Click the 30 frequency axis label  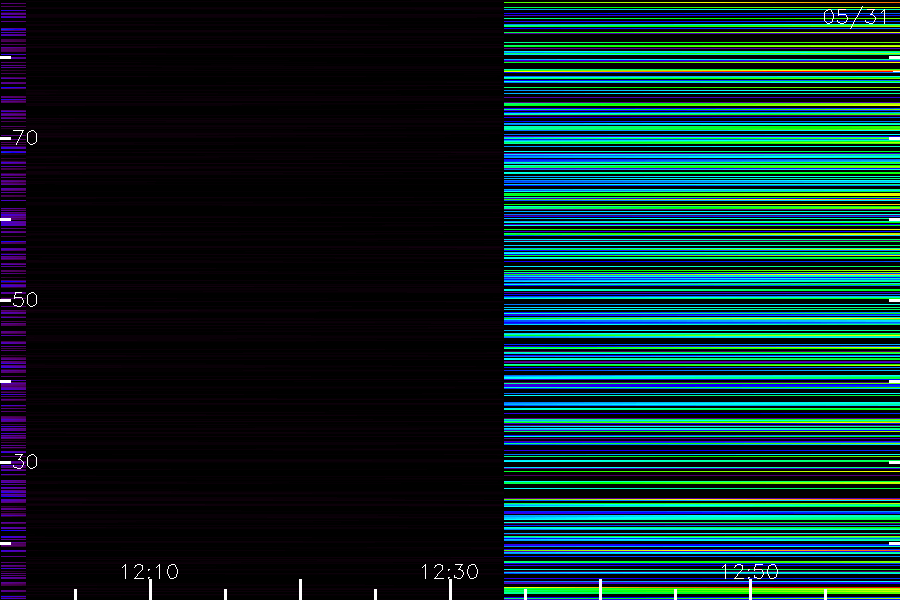(x=25, y=462)
